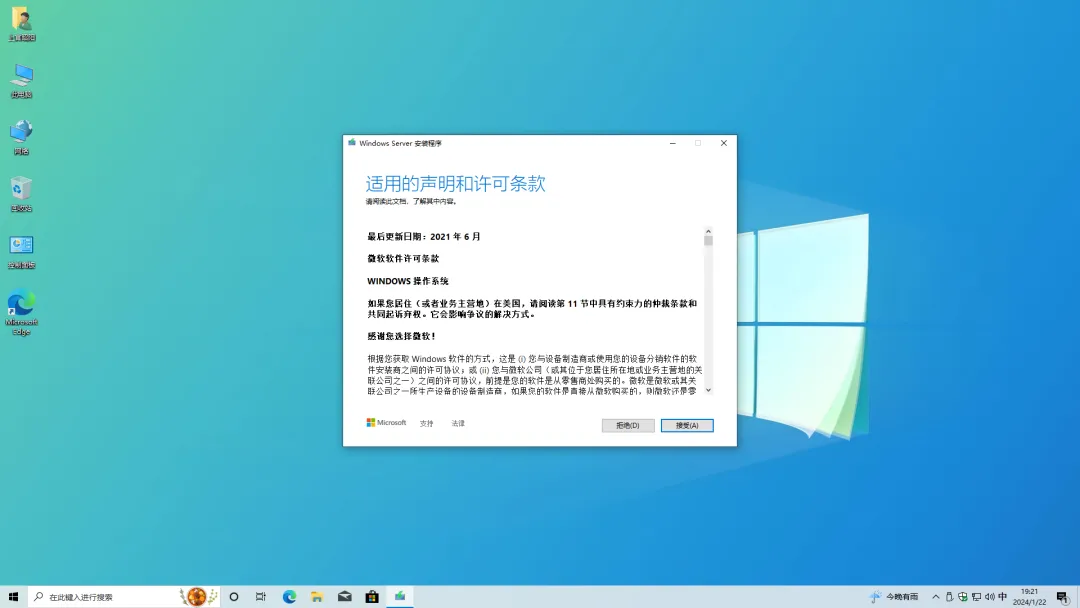The width and height of the screenshot is (1080, 608).
Task: Click the Cortana circle icon on taskbar
Action: [x=234, y=596]
